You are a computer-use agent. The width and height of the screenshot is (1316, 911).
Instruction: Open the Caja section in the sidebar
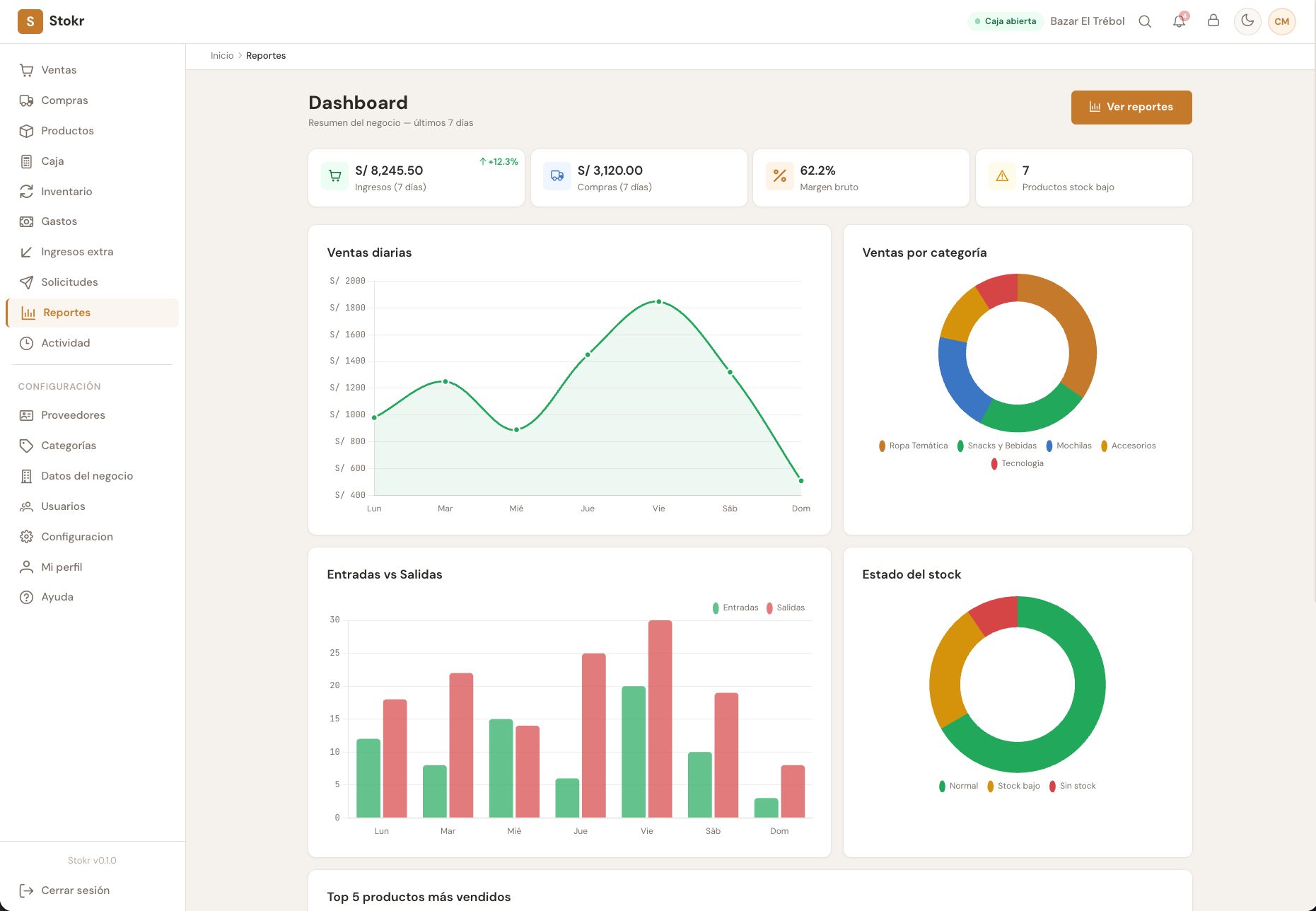(51, 161)
